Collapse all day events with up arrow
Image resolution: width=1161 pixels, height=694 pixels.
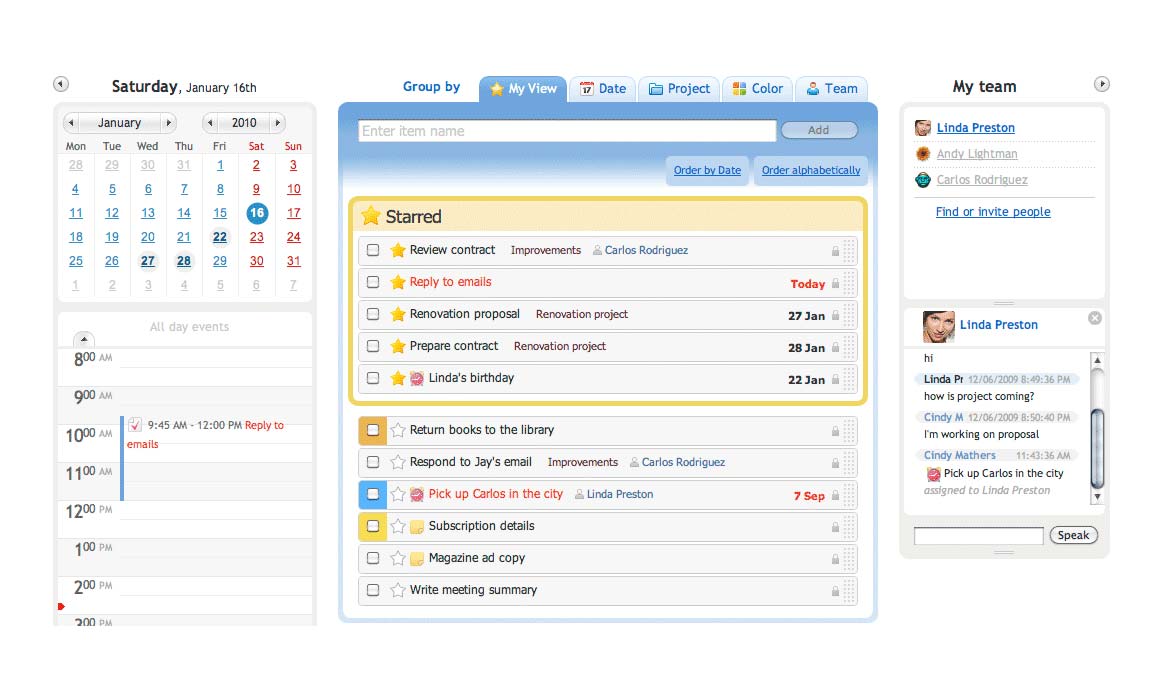84,339
